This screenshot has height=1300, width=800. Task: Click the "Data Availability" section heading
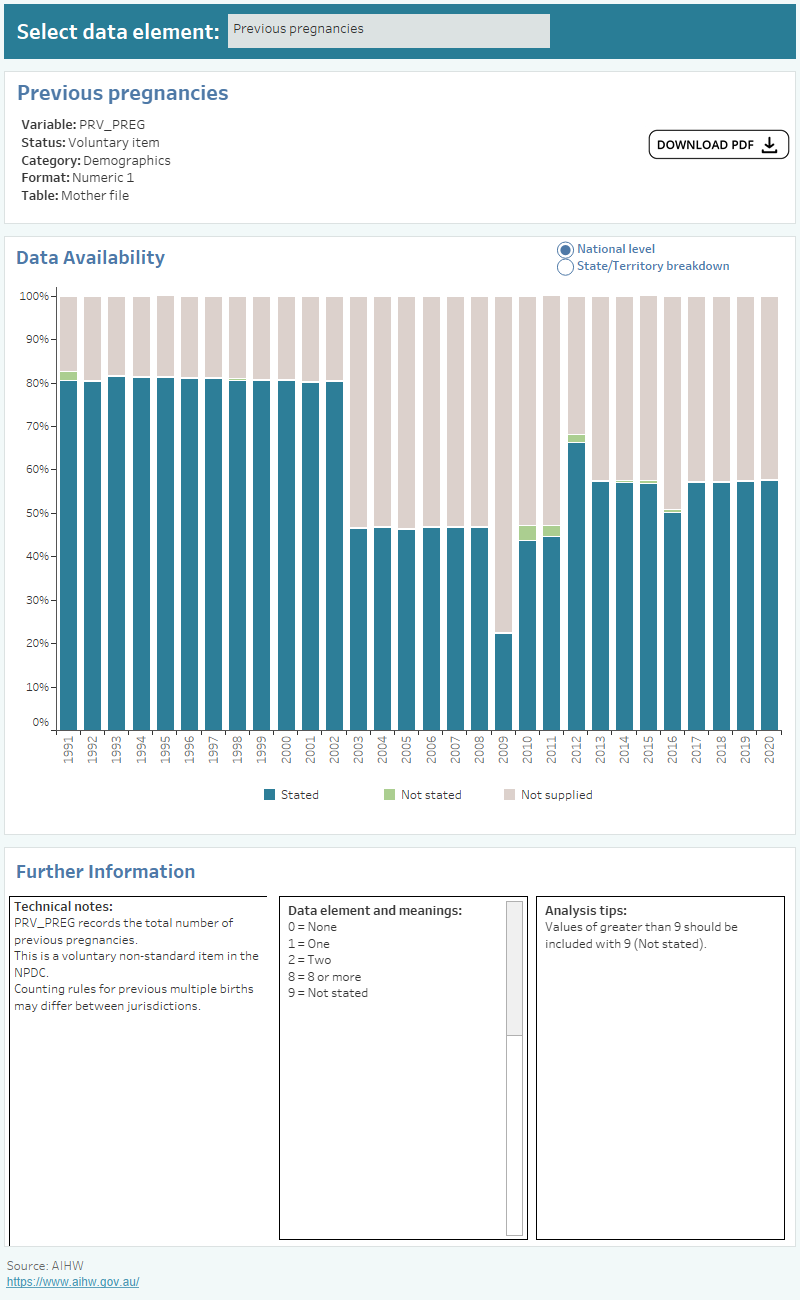[x=91, y=257]
